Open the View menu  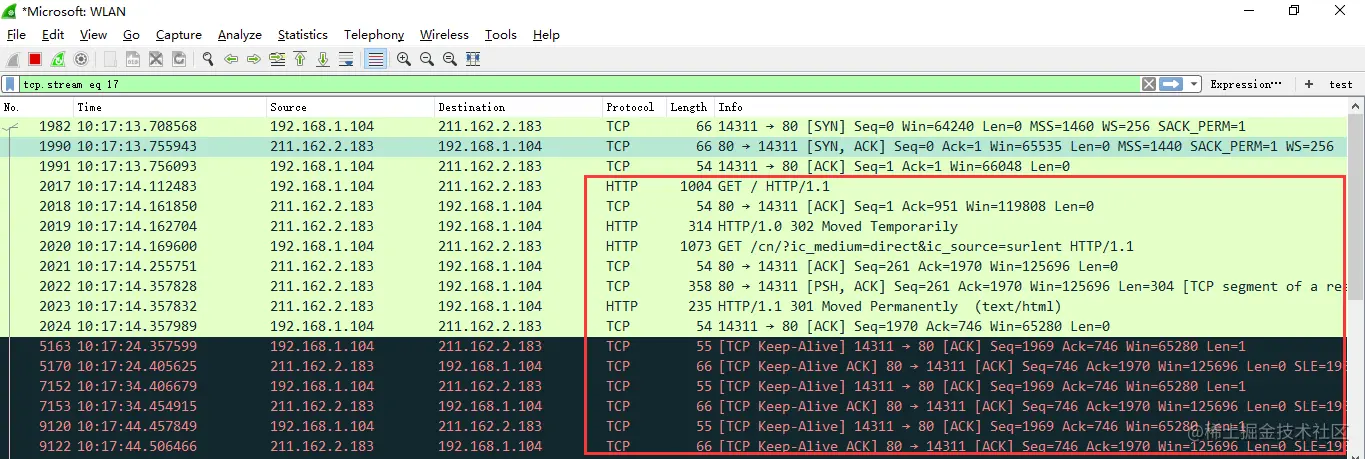pos(93,35)
